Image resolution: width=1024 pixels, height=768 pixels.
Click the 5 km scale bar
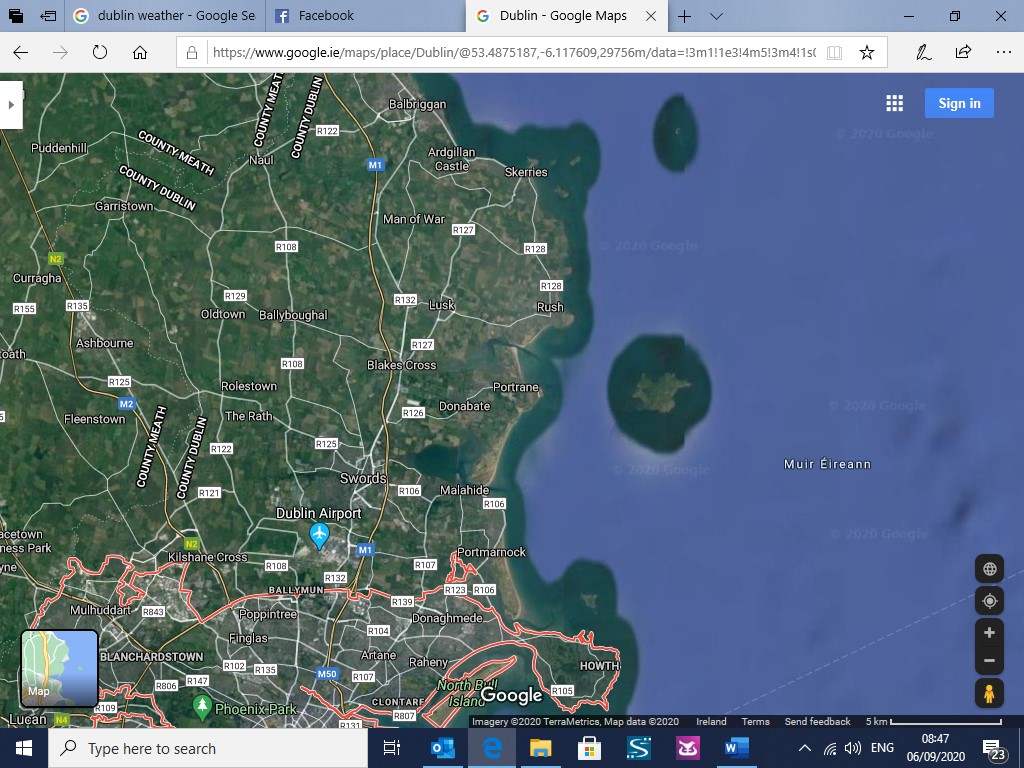pos(934,722)
